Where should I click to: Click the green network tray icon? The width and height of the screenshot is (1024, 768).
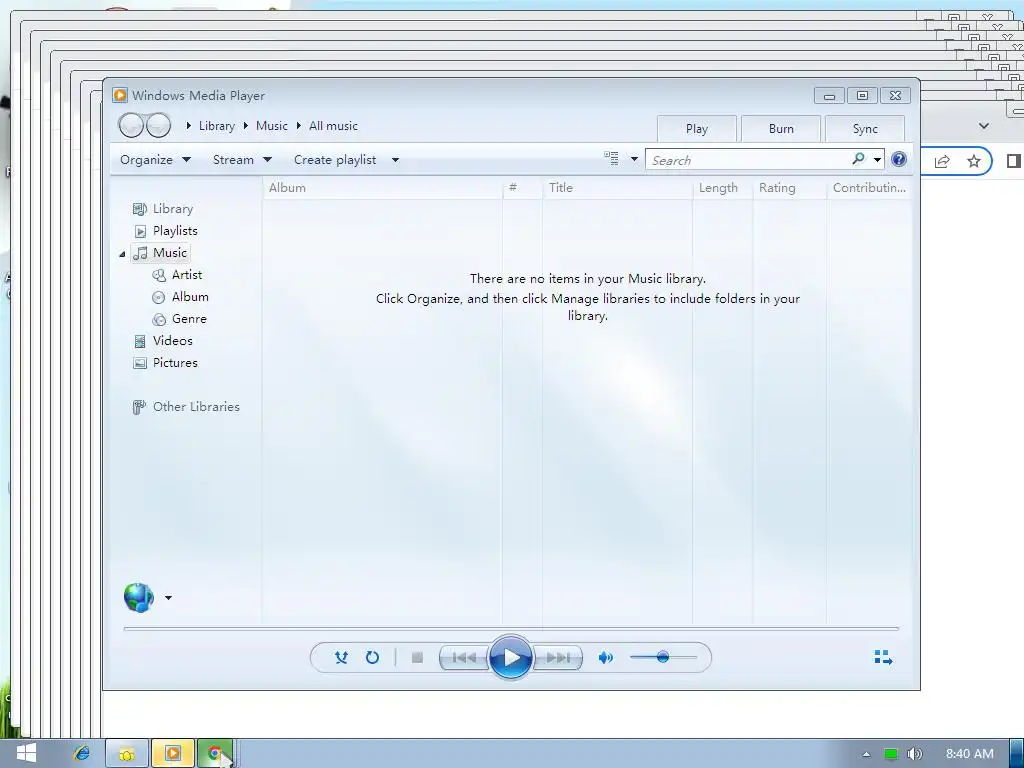pyautogui.click(x=891, y=754)
